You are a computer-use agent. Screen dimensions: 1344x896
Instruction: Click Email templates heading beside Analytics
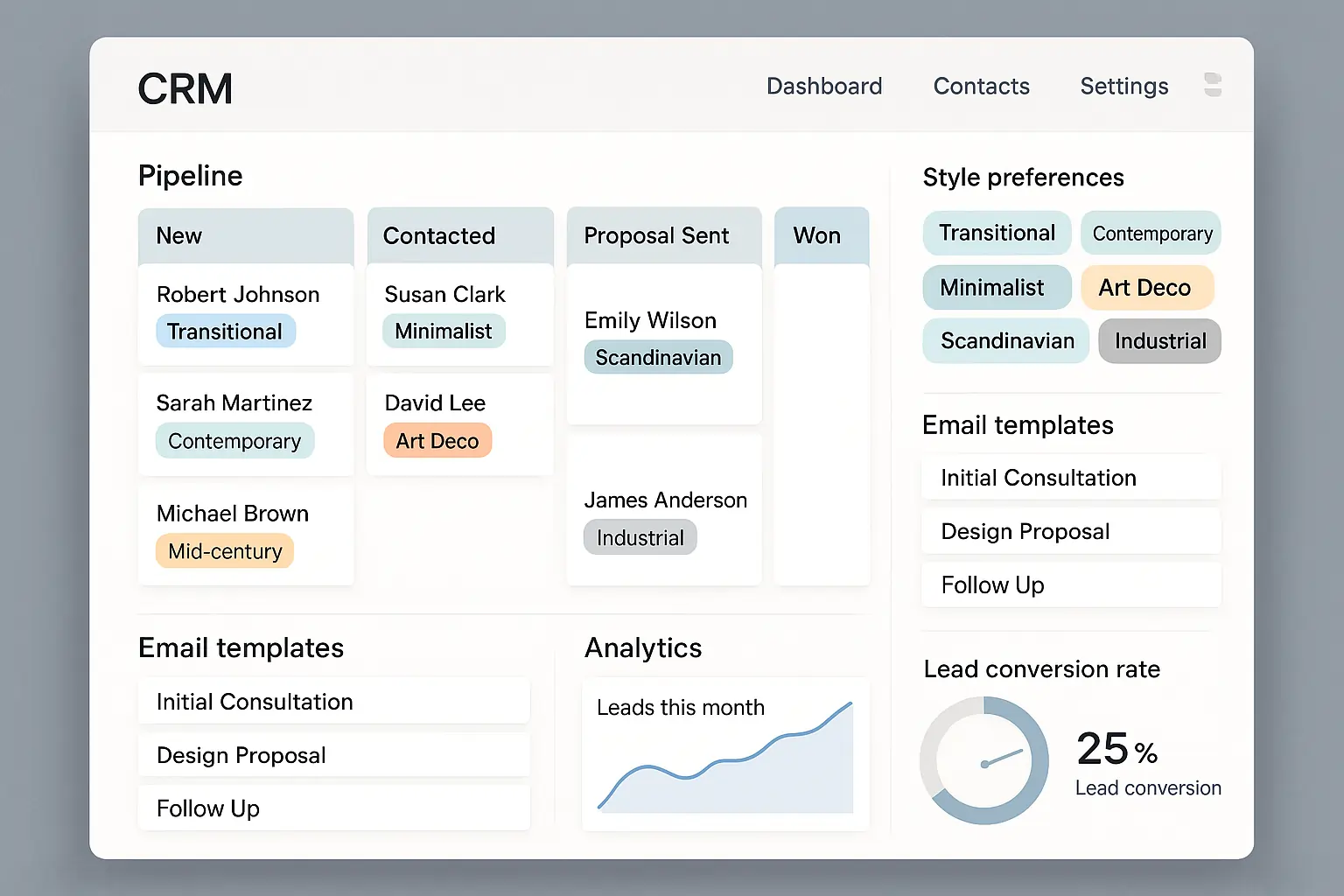coord(241,647)
